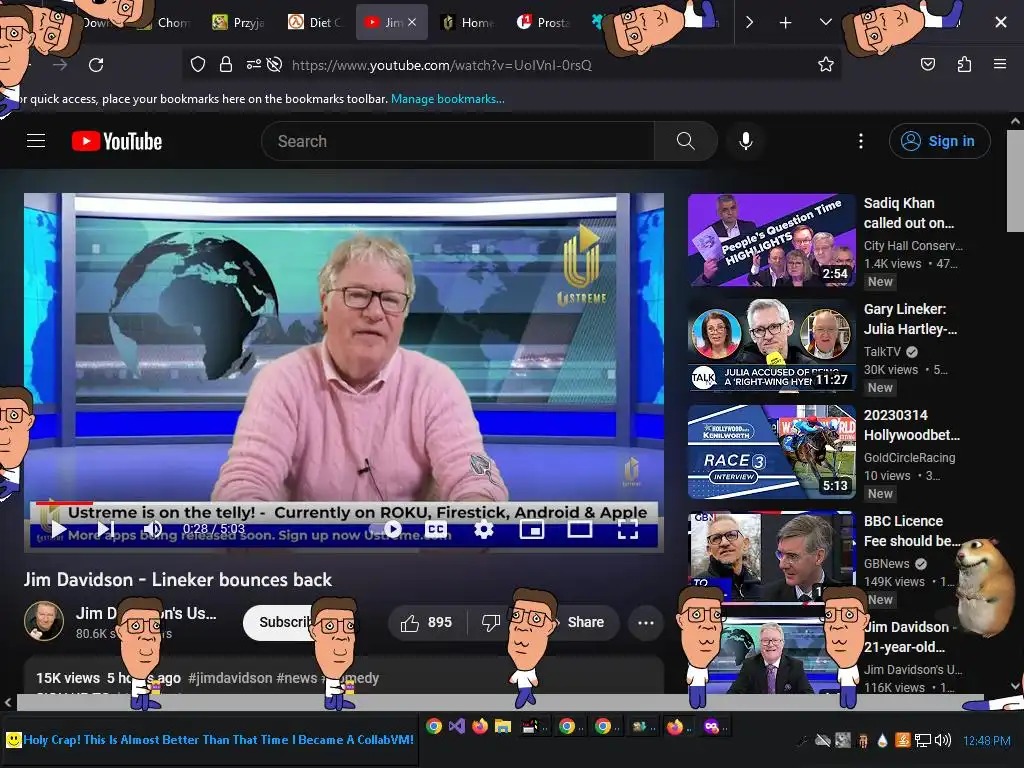1024x768 pixels.
Task: Open the taskbar clock showing 12:48 PM
Action: (x=987, y=741)
